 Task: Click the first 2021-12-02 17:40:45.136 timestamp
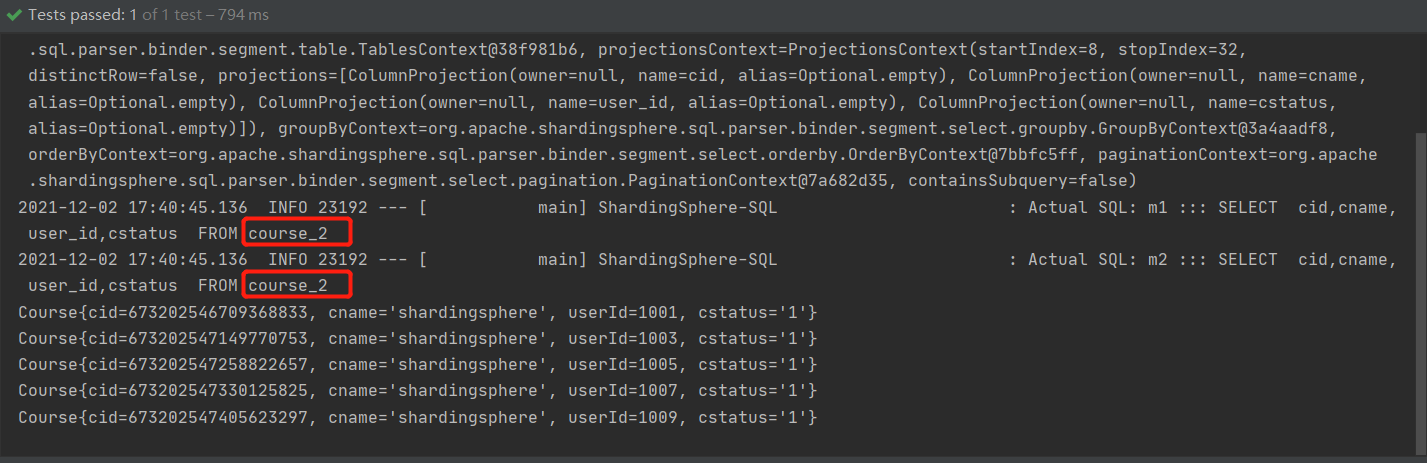[133, 208]
